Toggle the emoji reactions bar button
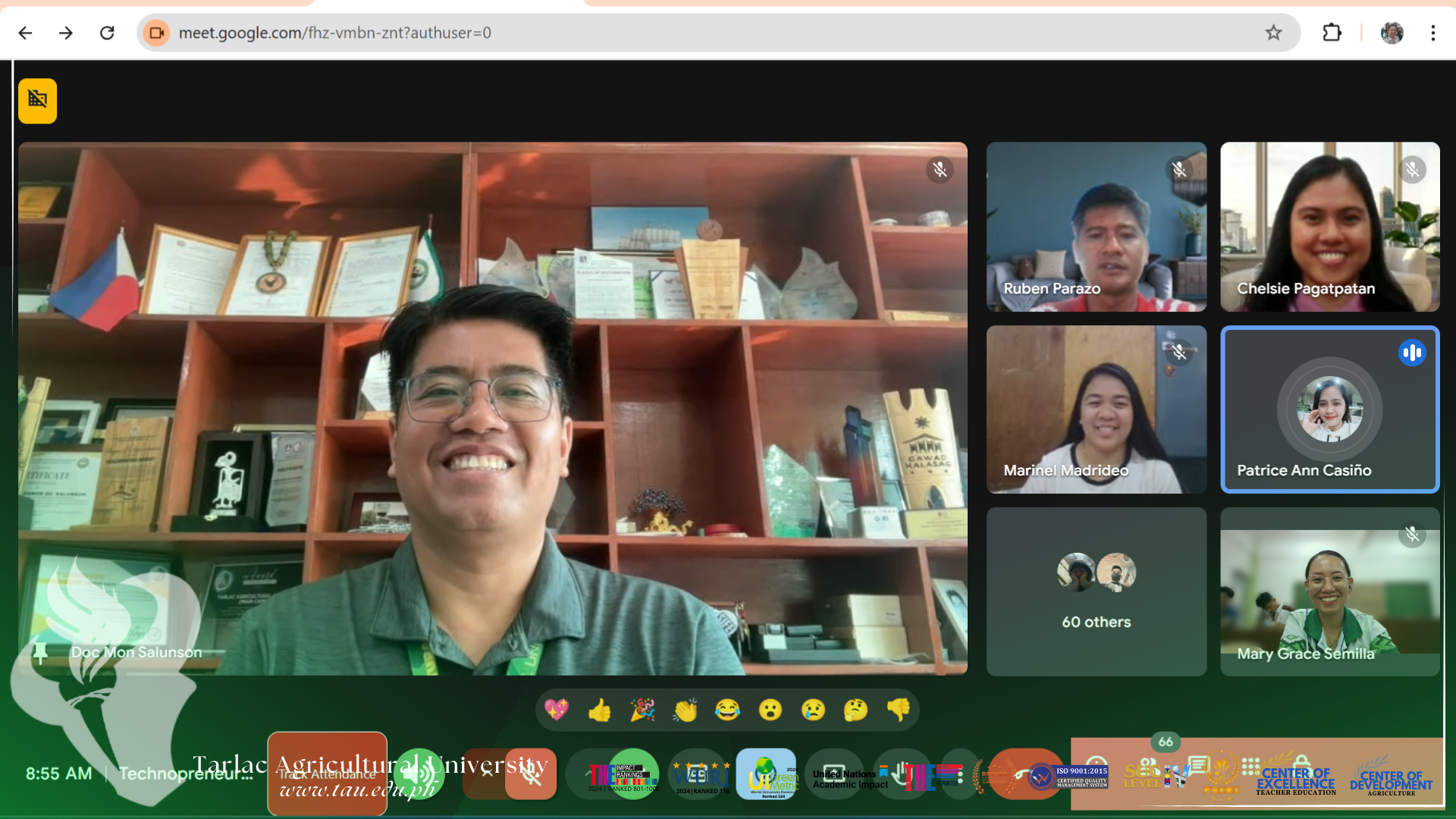The height and width of the screenshot is (819, 1456). (766, 774)
